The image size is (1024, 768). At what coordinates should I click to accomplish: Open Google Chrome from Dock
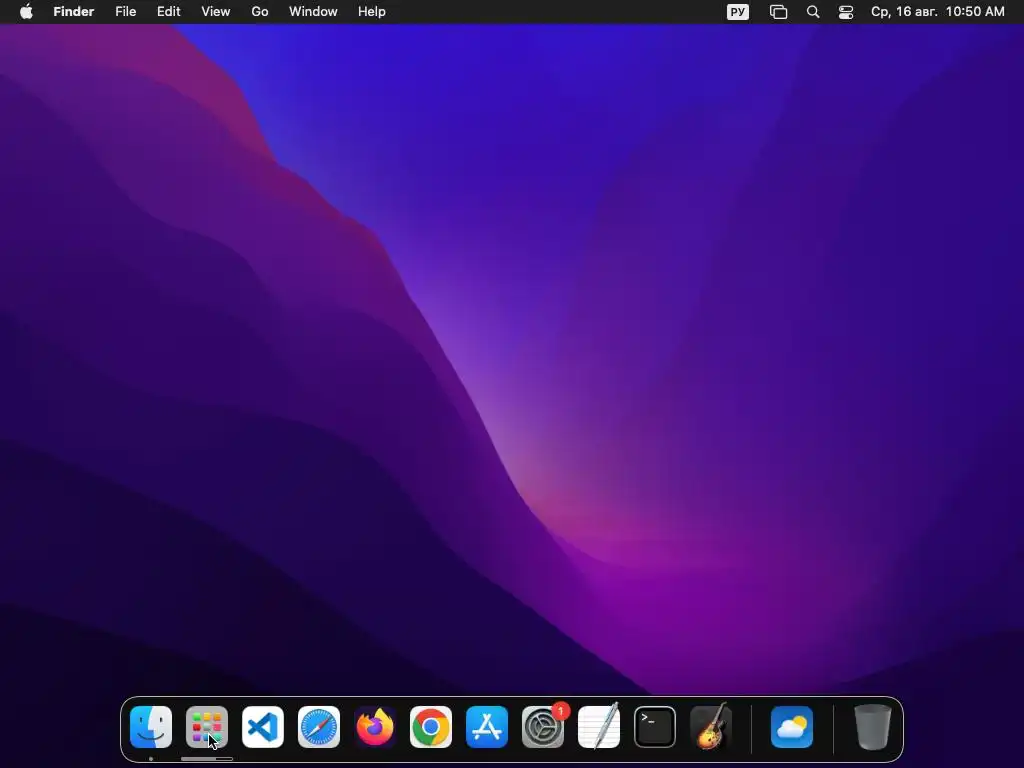(431, 727)
